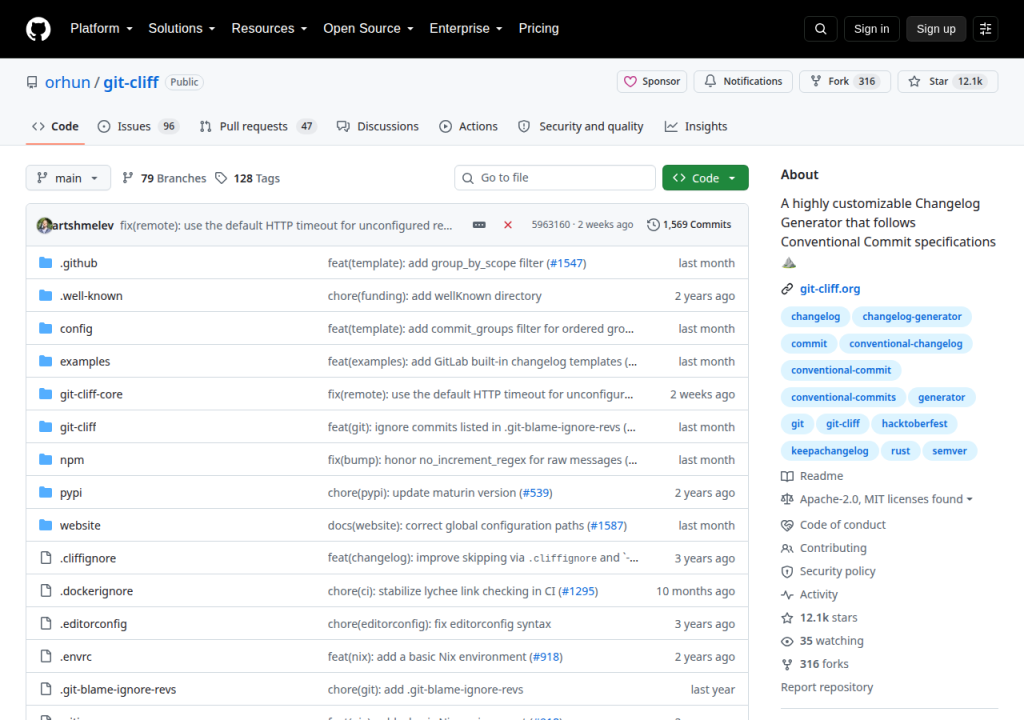Select the Code tab
The height and width of the screenshot is (720, 1024).
(x=56, y=127)
